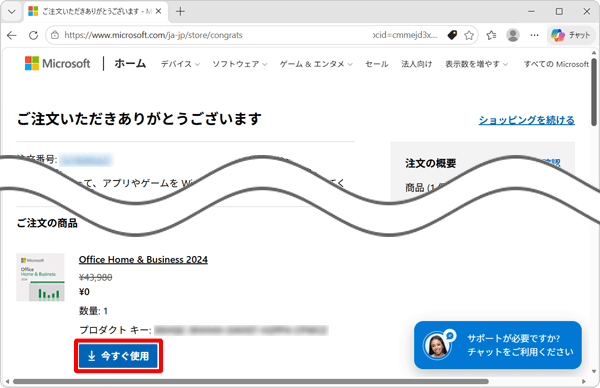Click the struck-through ¥43,980 price
This screenshot has height=388, width=600.
[x=95, y=277]
